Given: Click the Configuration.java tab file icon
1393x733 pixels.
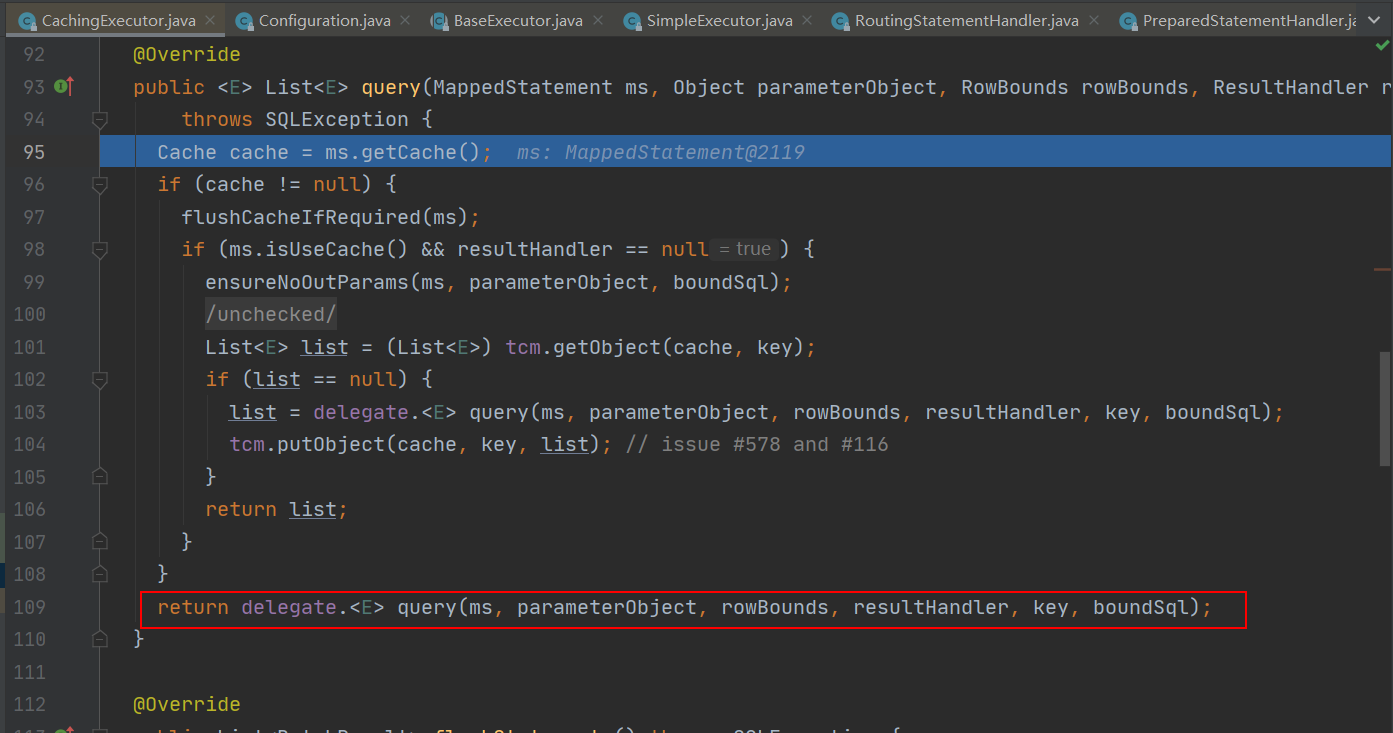Looking at the screenshot, I should click(244, 20).
